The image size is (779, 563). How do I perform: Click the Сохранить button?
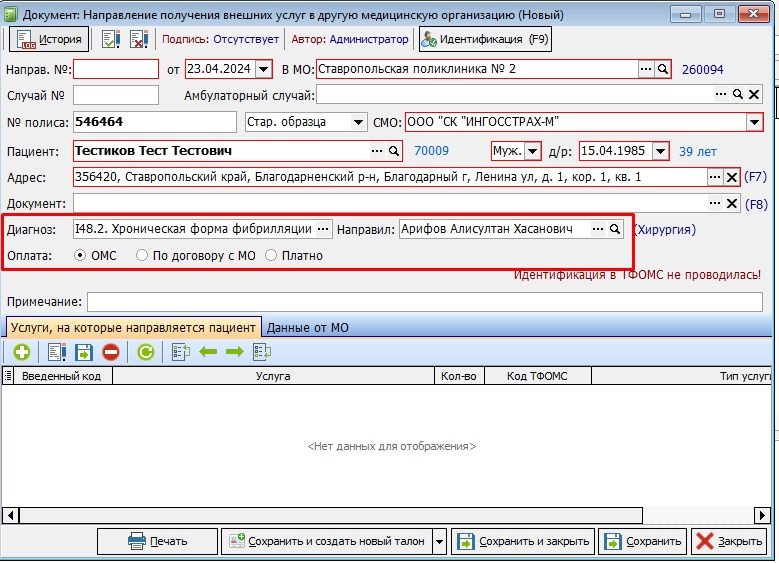click(643, 541)
